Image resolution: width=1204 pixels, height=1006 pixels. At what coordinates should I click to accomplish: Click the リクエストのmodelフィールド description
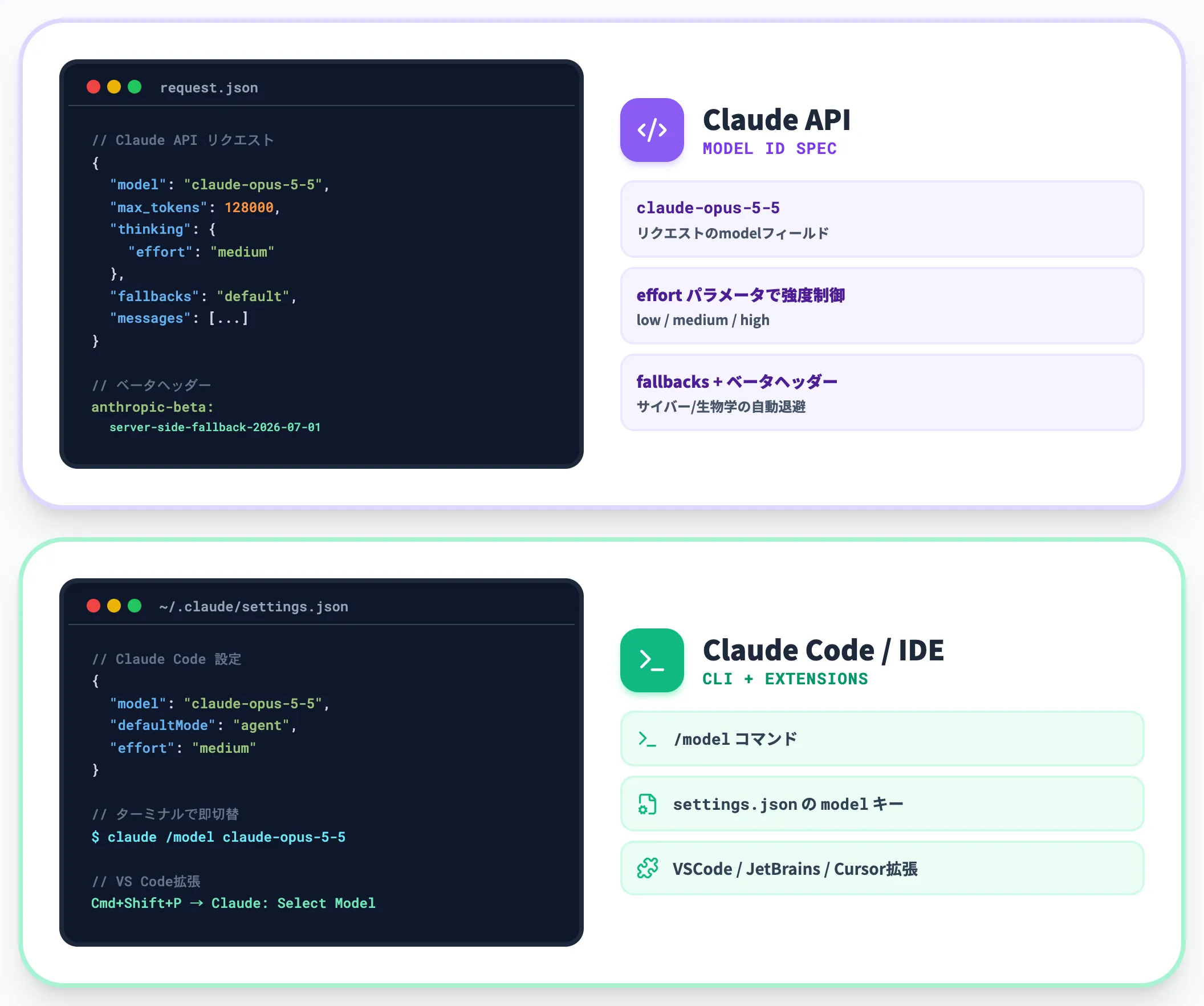click(x=733, y=233)
